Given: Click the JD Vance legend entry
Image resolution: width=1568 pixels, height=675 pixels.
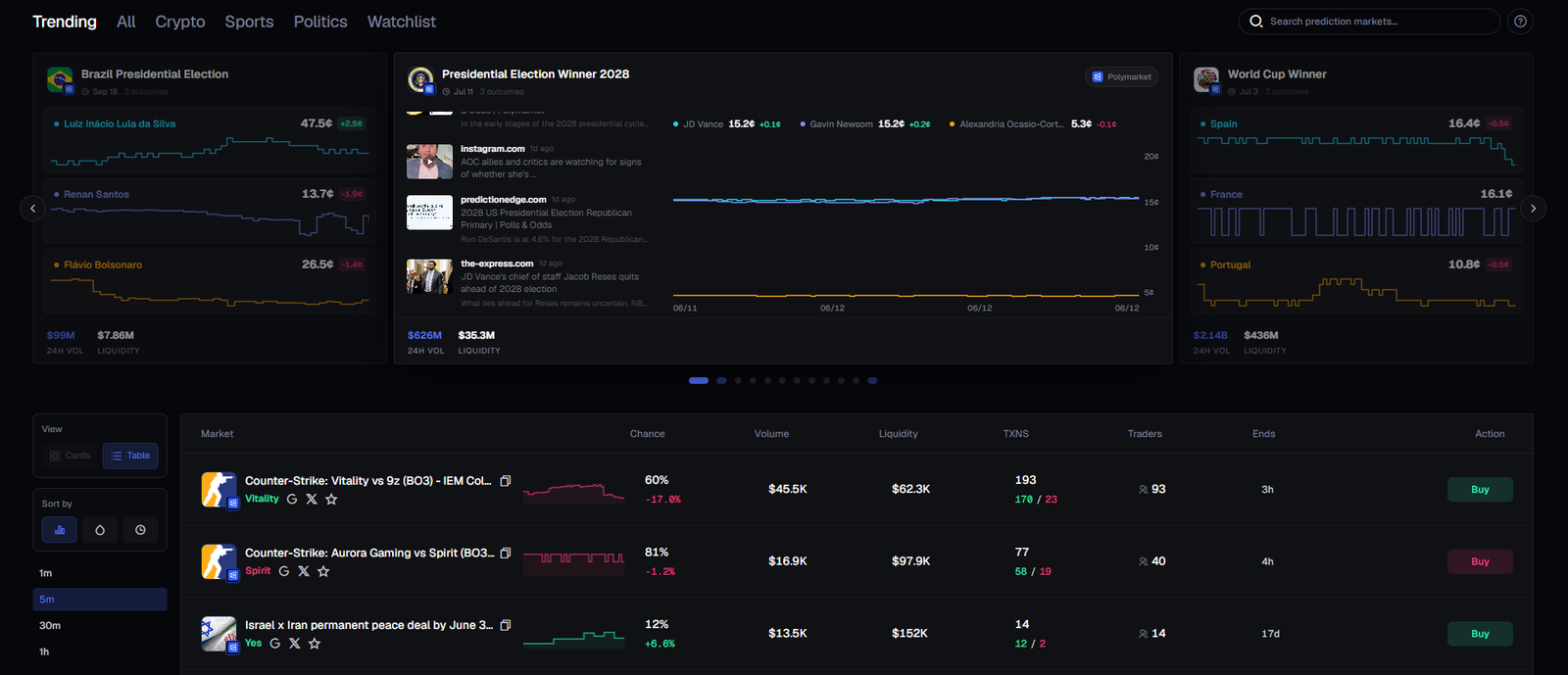Looking at the screenshot, I should click(x=726, y=124).
